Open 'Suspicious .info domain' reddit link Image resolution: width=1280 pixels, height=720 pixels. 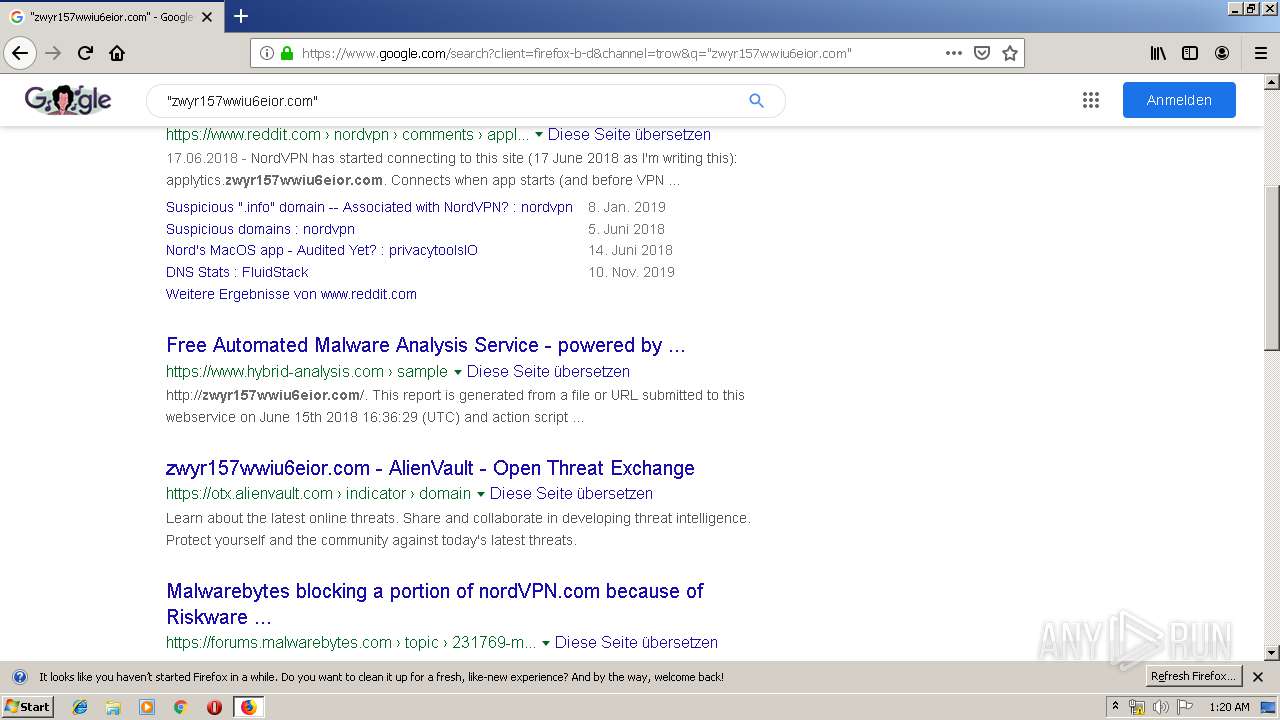click(x=369, y=207)
